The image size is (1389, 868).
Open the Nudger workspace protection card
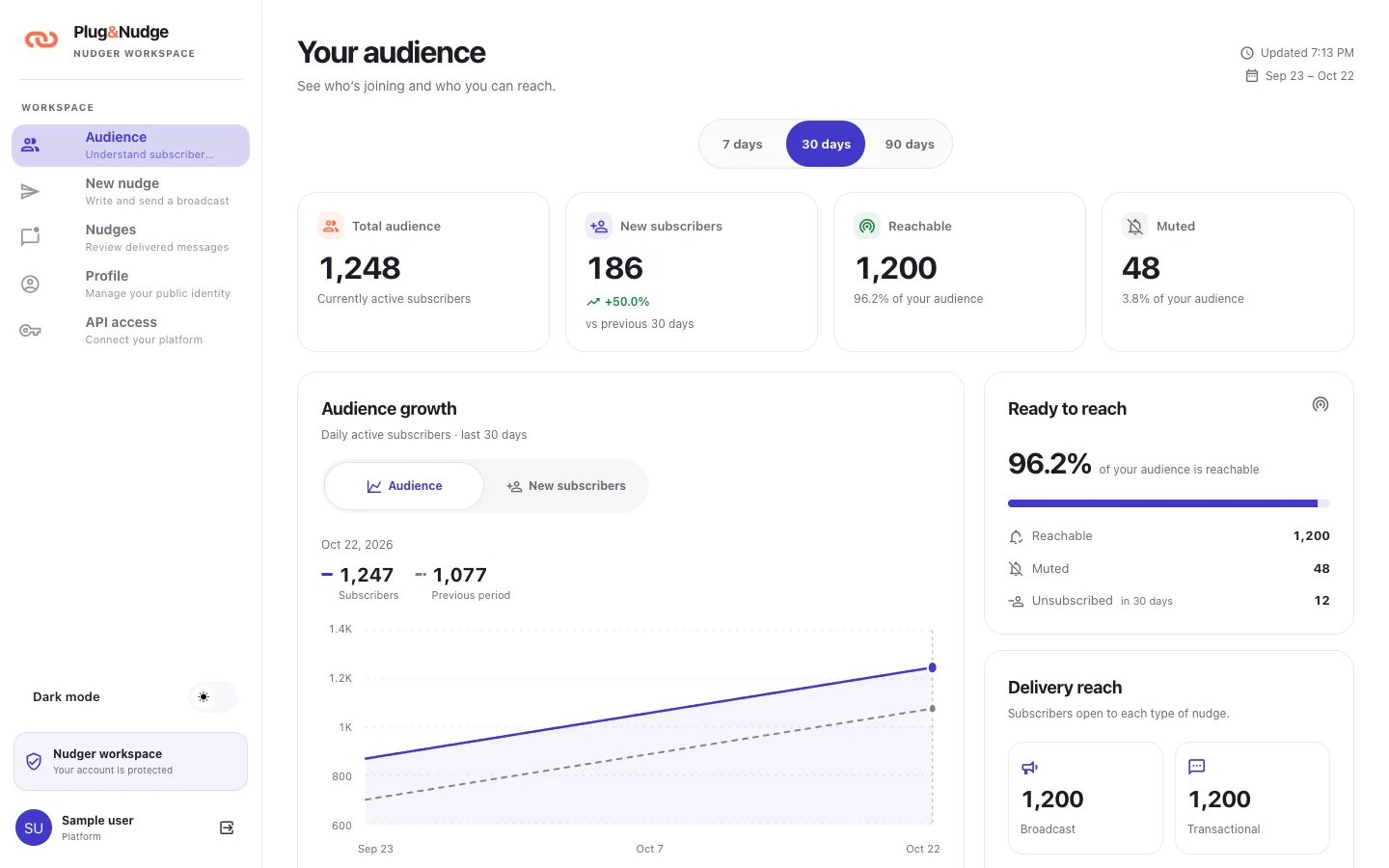(x=130, y=762)
